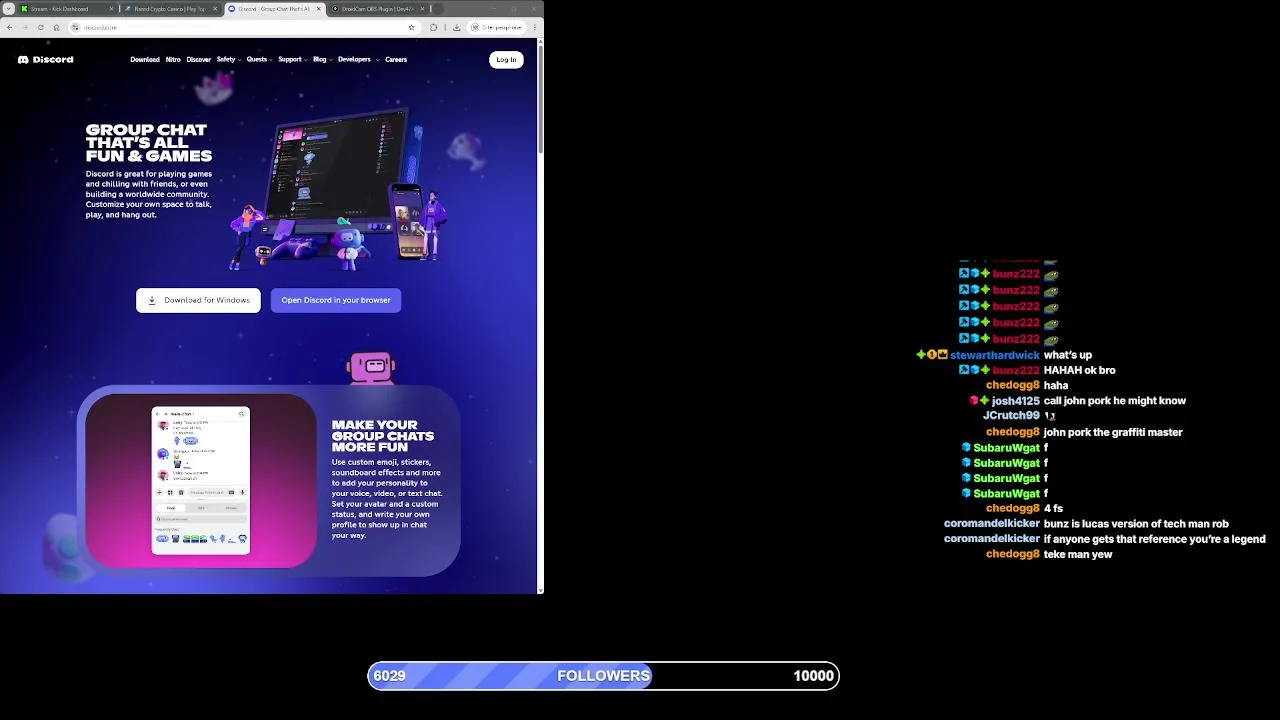Expand the Quests dropdown menu
The width and height of the screenshot is (1280, 720).
[260, 59]
